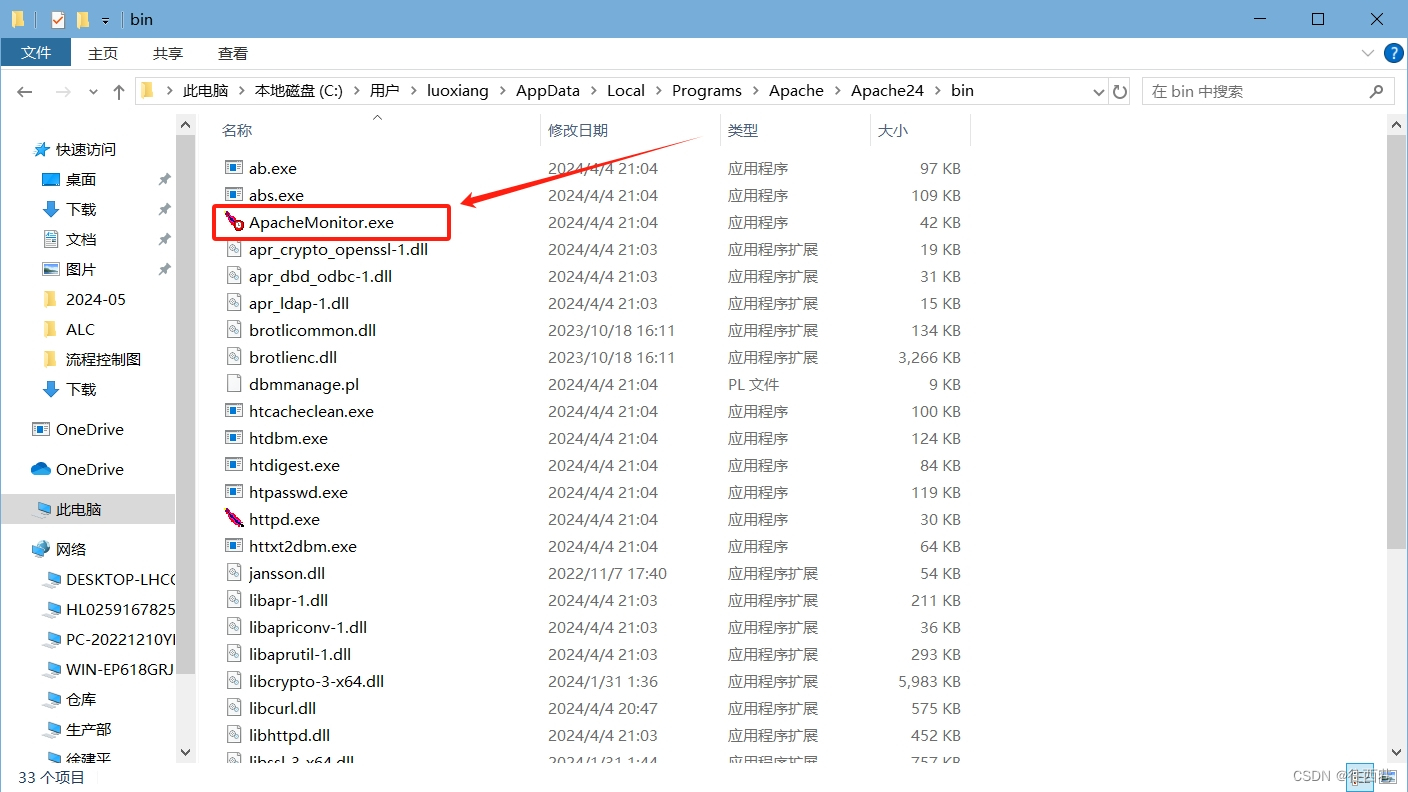Select WIN-EP618GRJ network computer

120,669
